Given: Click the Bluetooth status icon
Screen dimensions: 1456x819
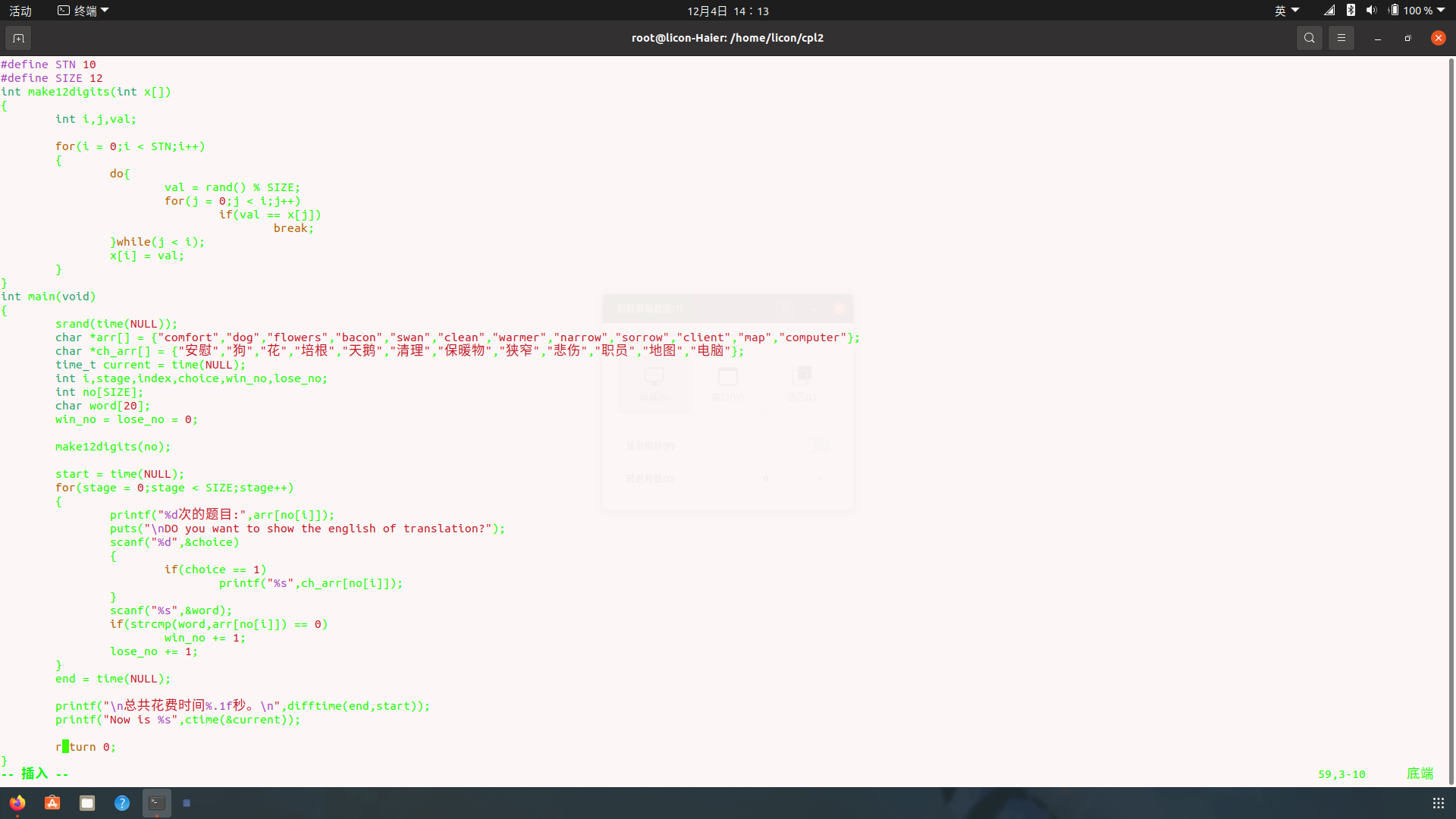Looking at the screenshot, I should point(1351,11).
